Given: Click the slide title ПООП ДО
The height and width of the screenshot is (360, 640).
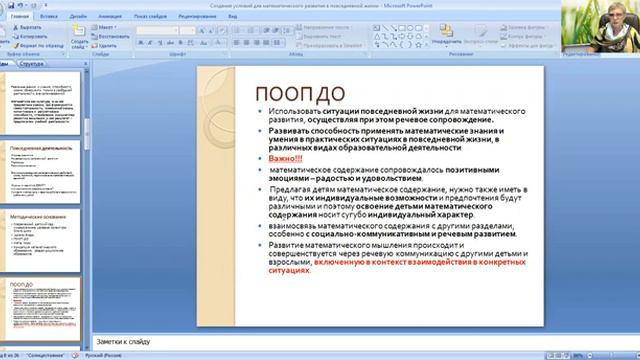Looking at the screenshot, I should pyautogui.click(x=300, y=93).
